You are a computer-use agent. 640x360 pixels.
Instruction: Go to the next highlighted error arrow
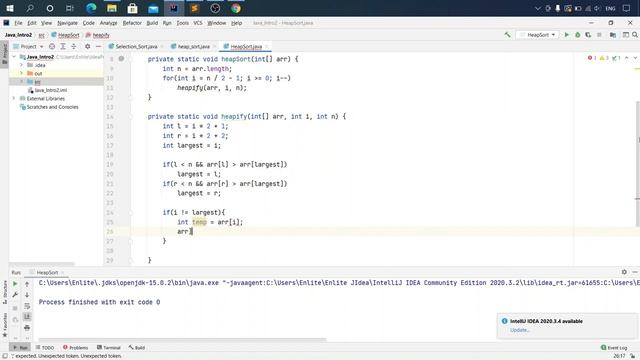click(x=635, y=58)
